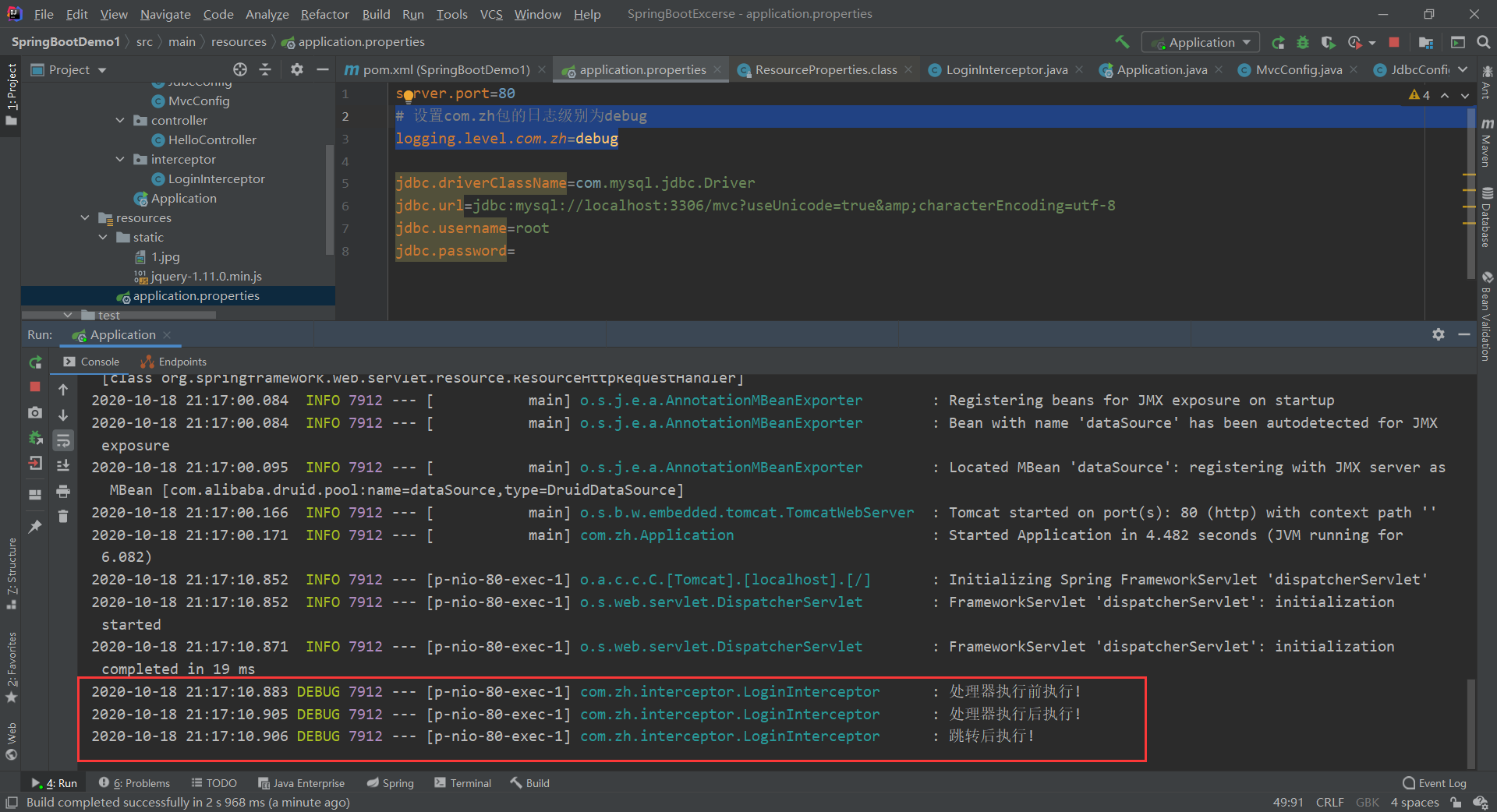The image size is (1497, 812).
Task: Rerun Application from the top toolbar
Action: [1278, 42]
